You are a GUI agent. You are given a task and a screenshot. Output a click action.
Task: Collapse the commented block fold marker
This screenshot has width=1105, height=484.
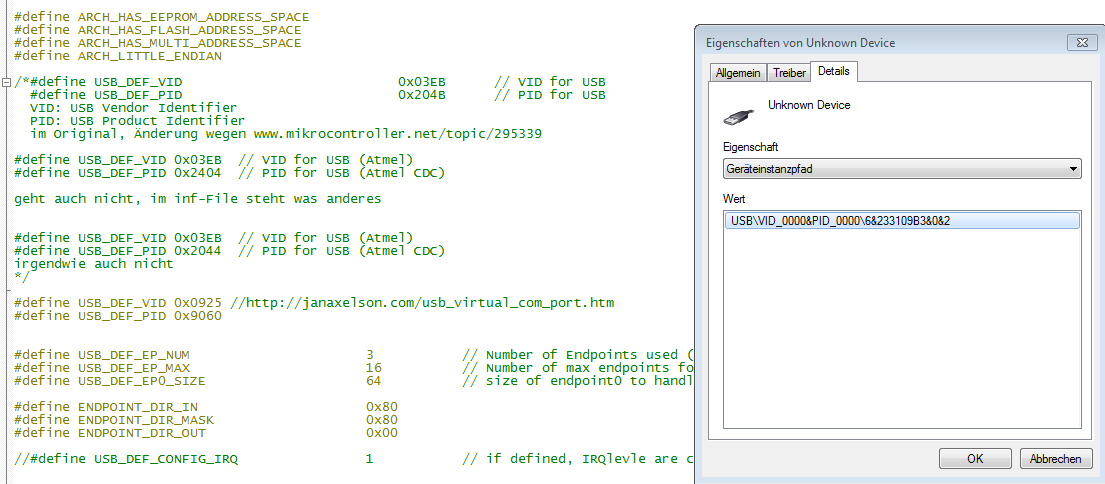6,82
